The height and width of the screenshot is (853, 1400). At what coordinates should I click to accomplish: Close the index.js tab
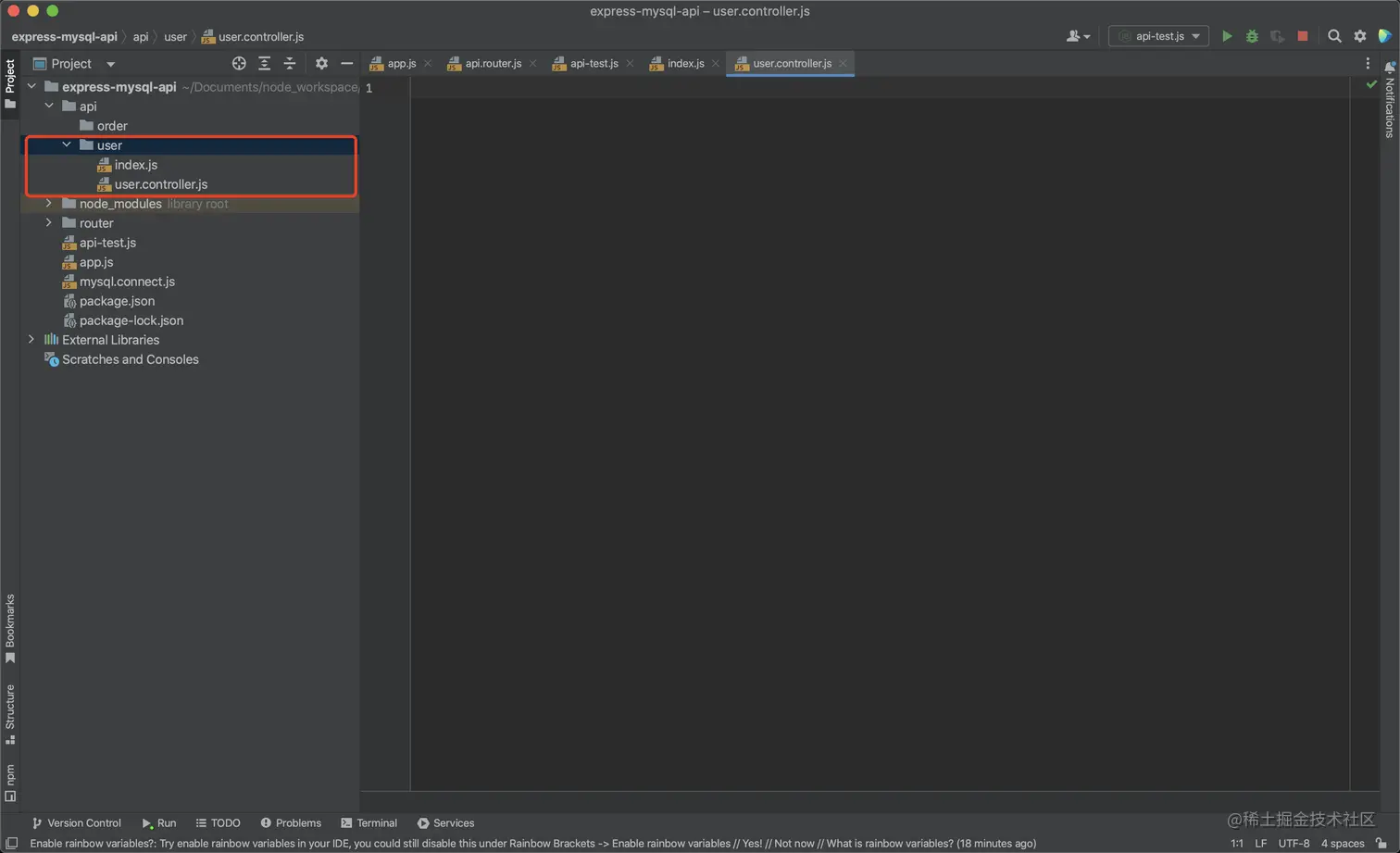716,63
